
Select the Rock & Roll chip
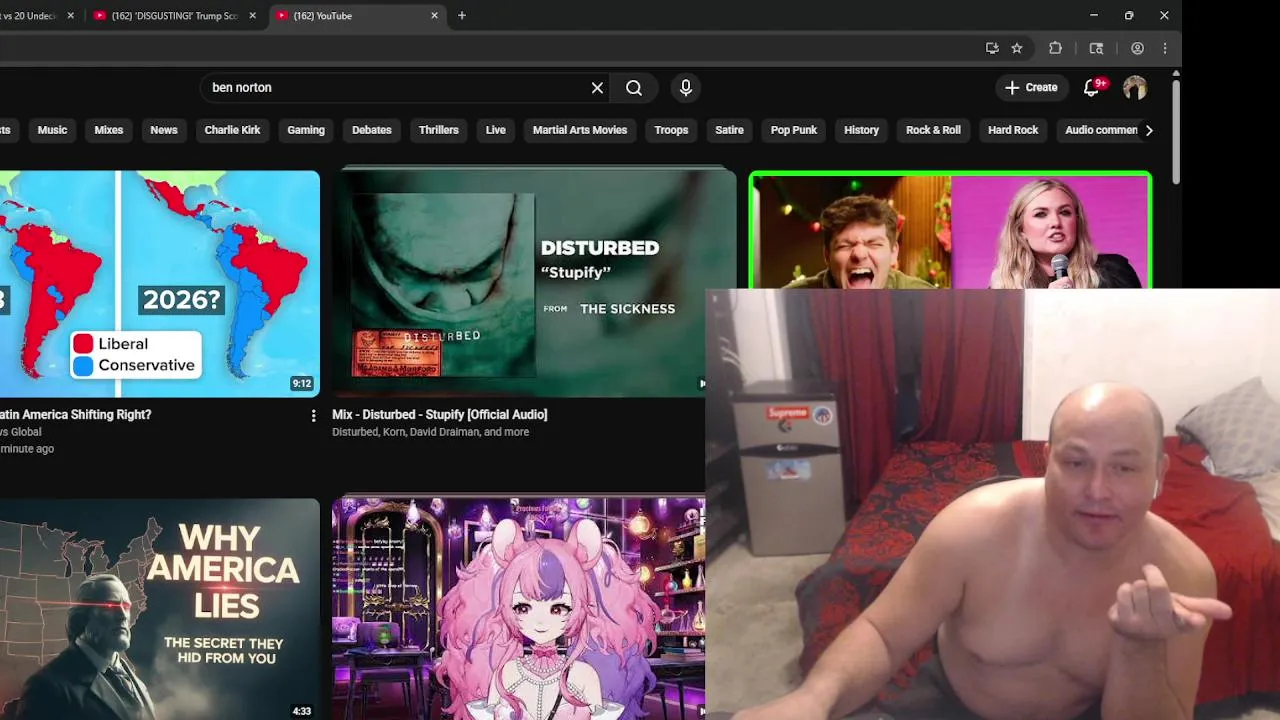933,130
